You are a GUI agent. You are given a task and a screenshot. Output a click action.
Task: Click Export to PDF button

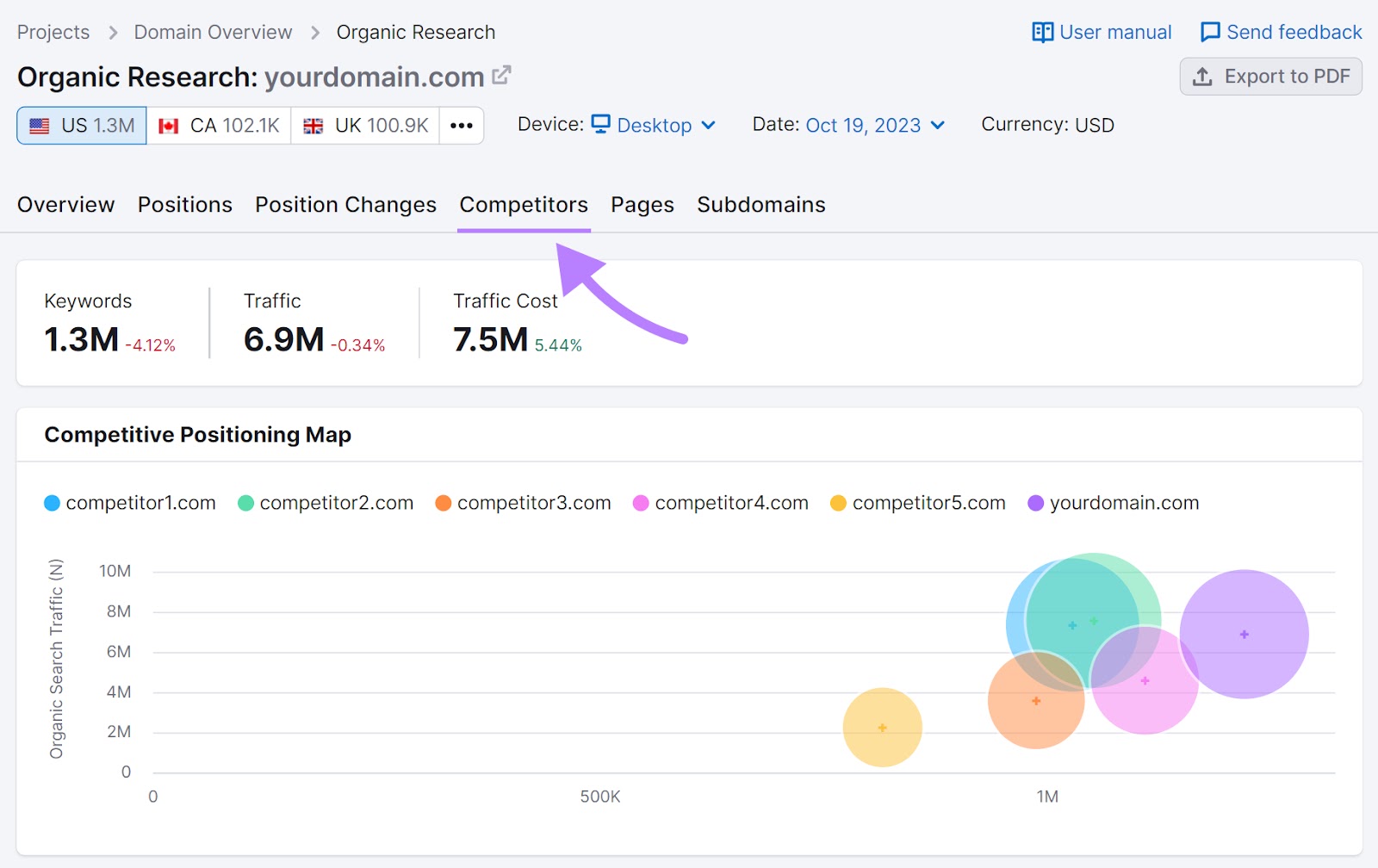click(1270, 77)
